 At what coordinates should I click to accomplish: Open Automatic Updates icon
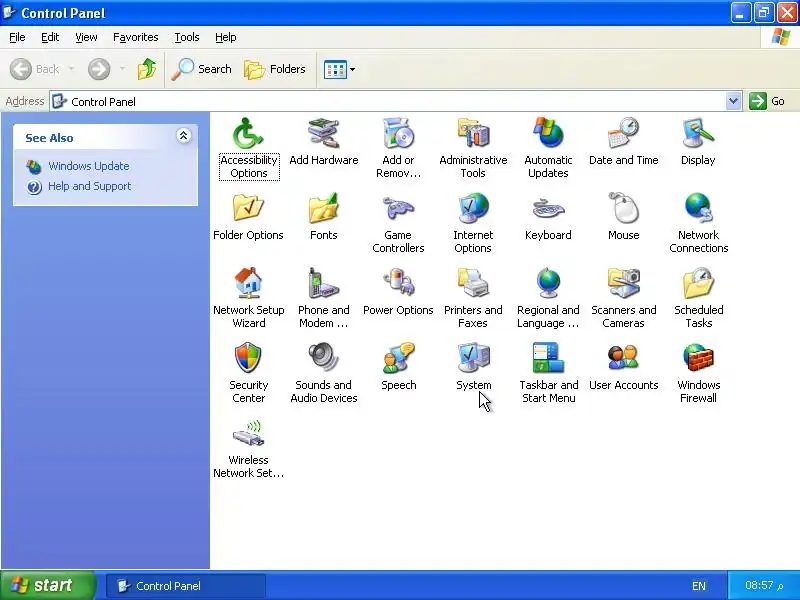(548, 133)
